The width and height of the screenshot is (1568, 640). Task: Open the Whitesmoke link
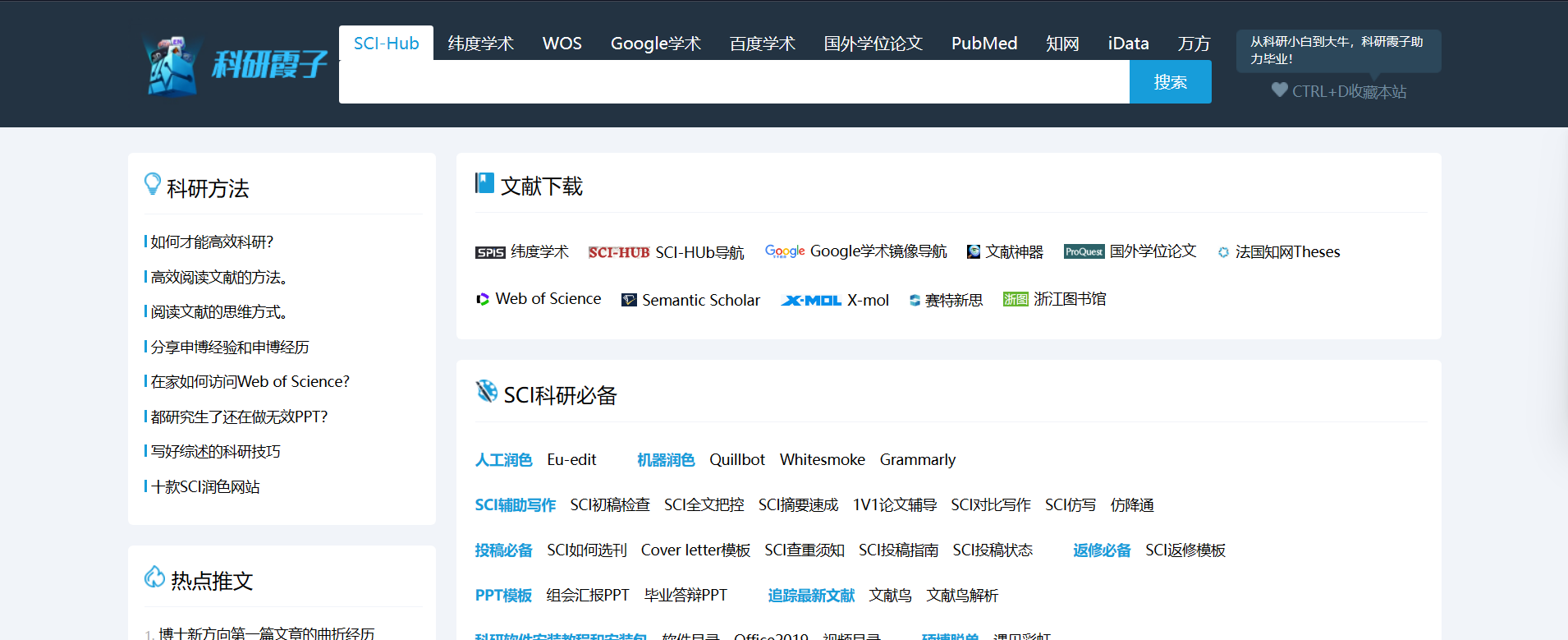(823, 459)
